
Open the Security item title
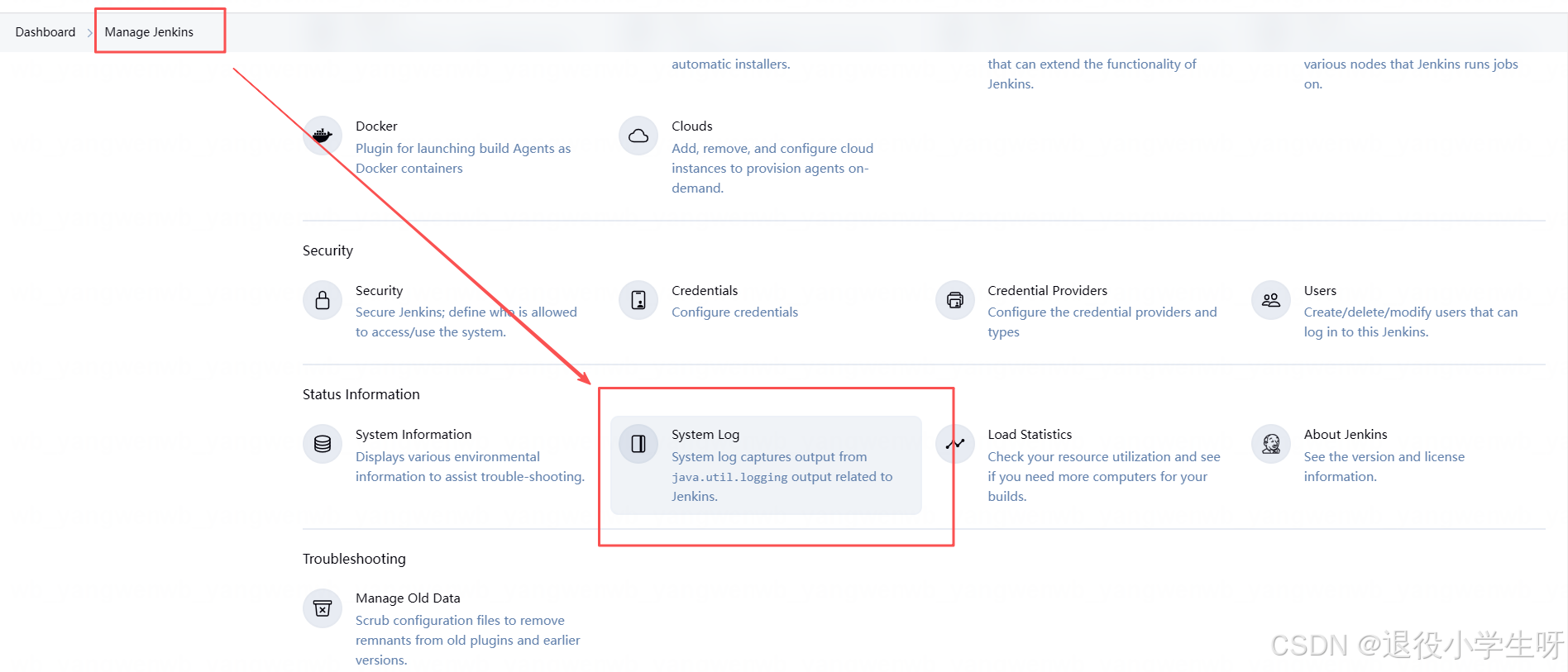(x=379, y=290)
